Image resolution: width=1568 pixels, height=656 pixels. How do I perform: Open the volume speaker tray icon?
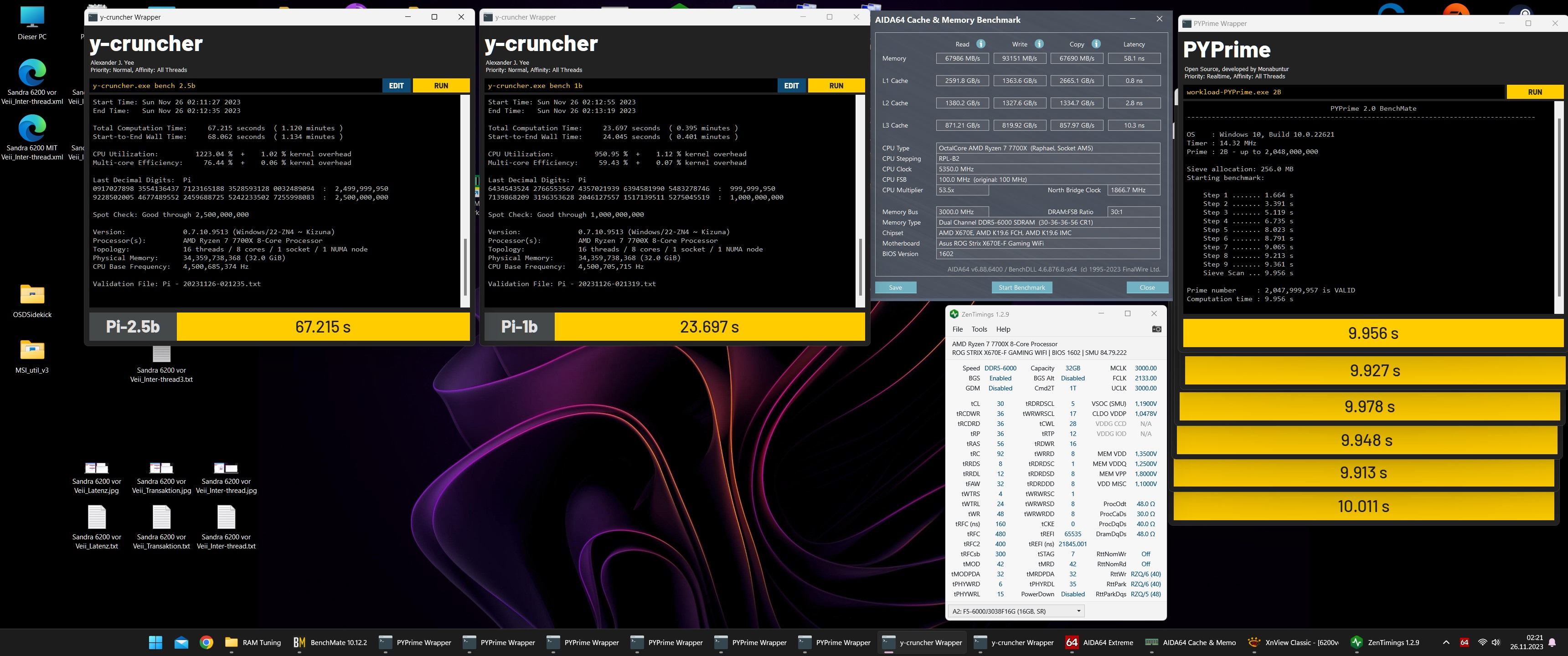point(1496,642)
